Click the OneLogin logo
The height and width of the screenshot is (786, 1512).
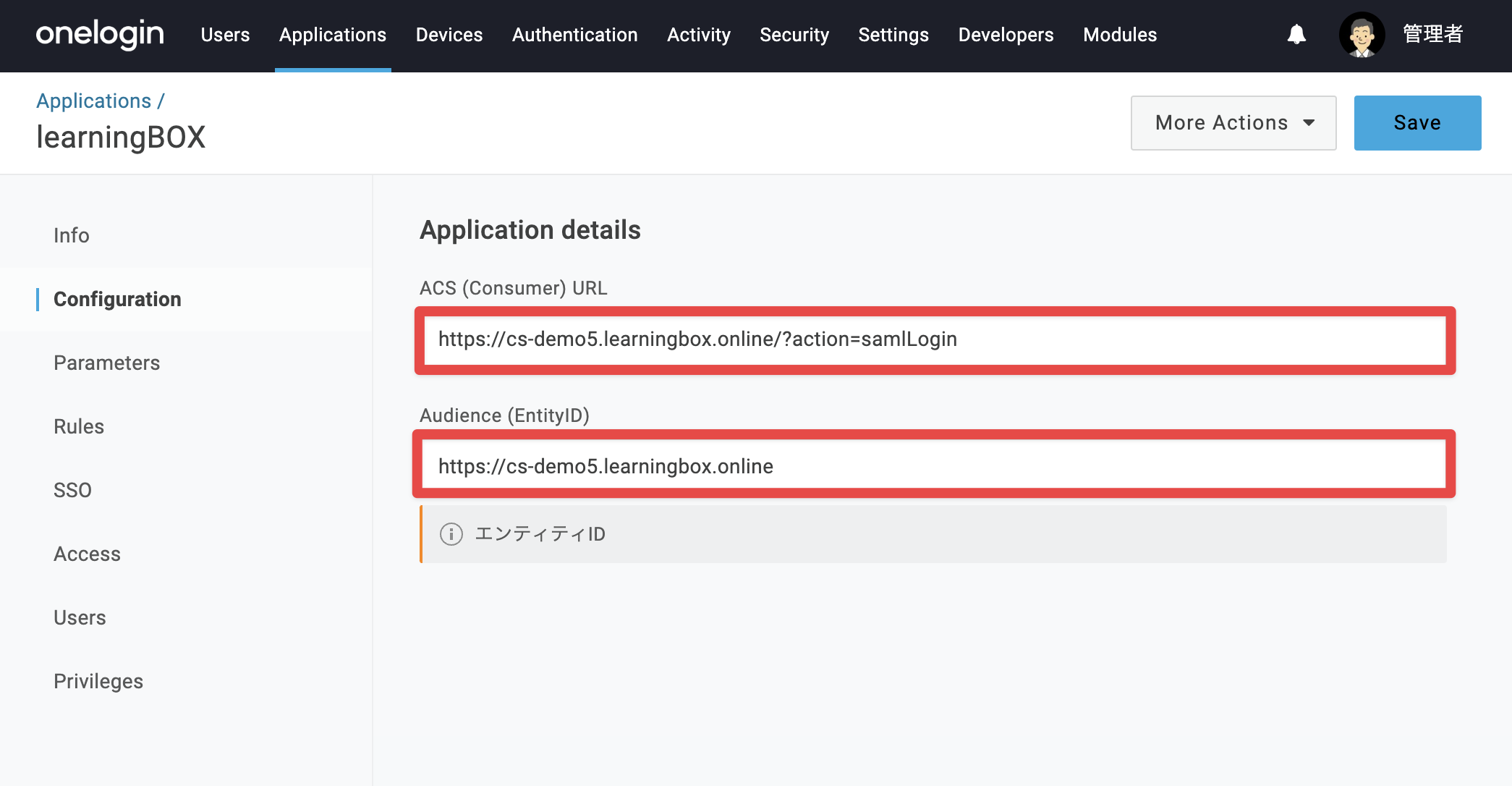[100, 34]
